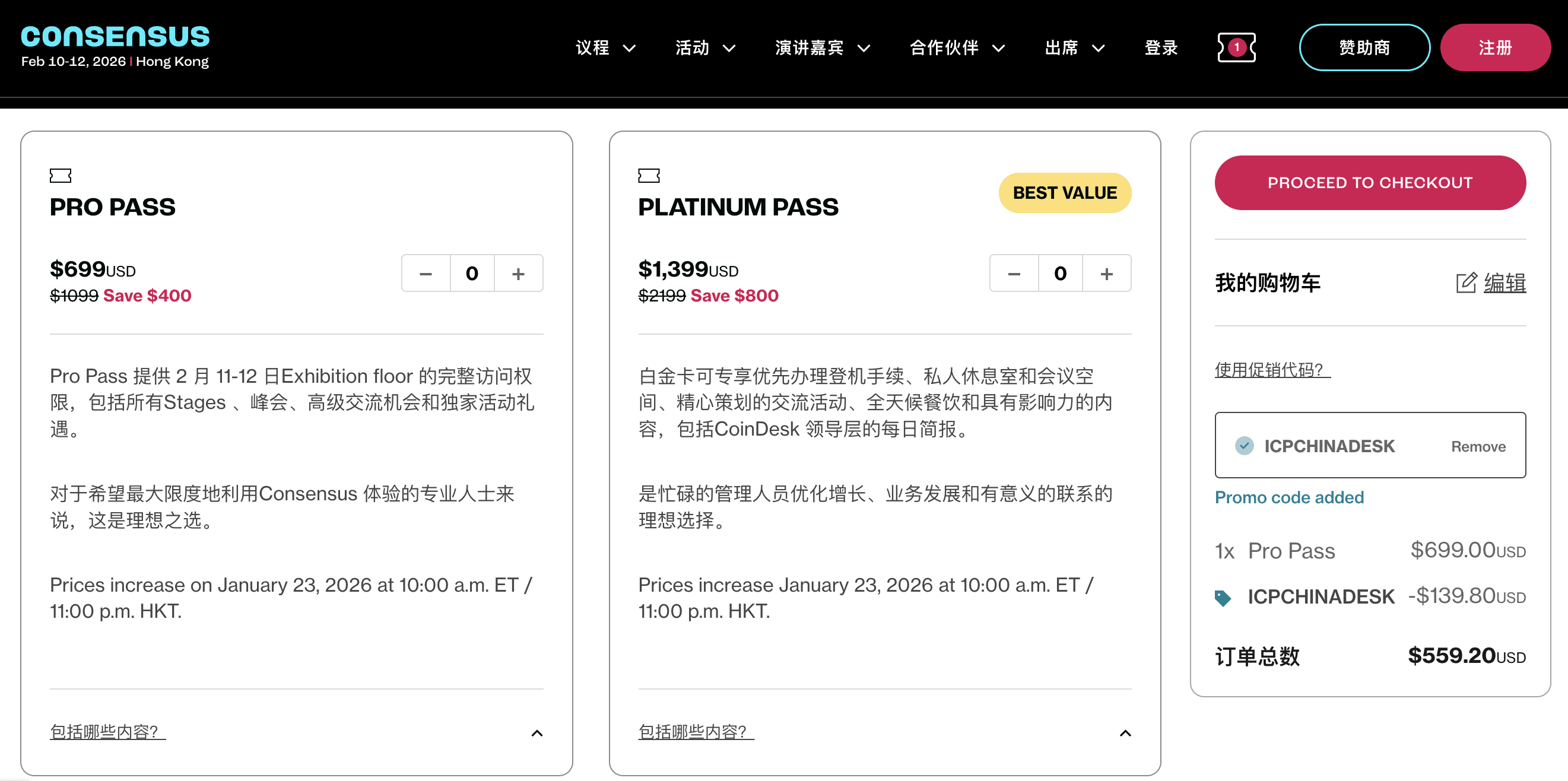Increase Pro Pass quantity with plus
Viewport: 1568px width, 781px height.
pos(518,274)
